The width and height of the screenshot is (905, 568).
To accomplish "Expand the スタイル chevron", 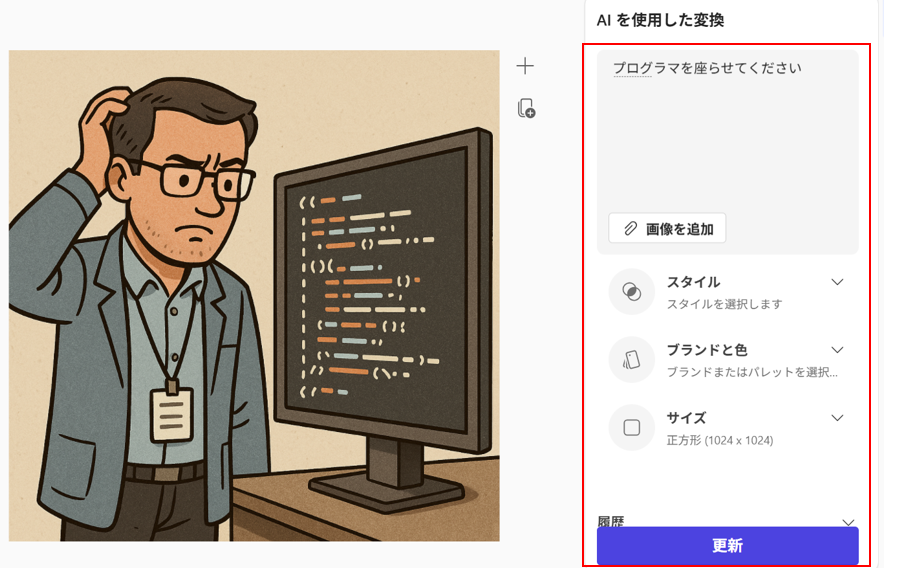I will pyautogui.click(x=837, y=282).
